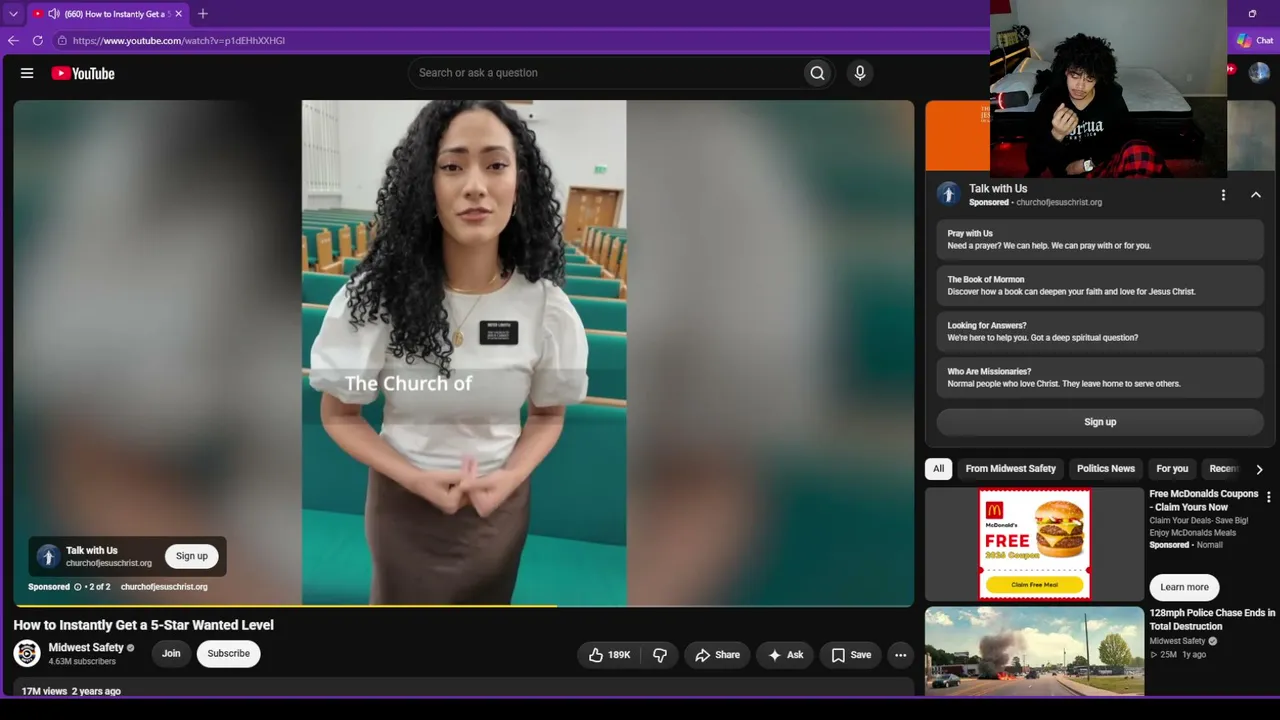Join the Midwest Safety channel
The image size is (1280, 720).
[x=171, y=654]
